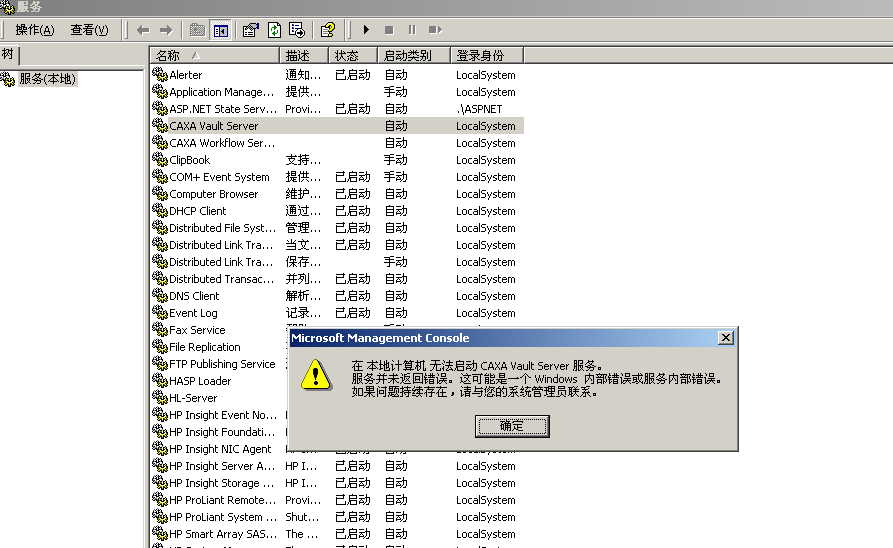Viewport: 893px width, 548px height.
Task: Select HP Insight Storage ... service
Action: [x=222, y=483]
